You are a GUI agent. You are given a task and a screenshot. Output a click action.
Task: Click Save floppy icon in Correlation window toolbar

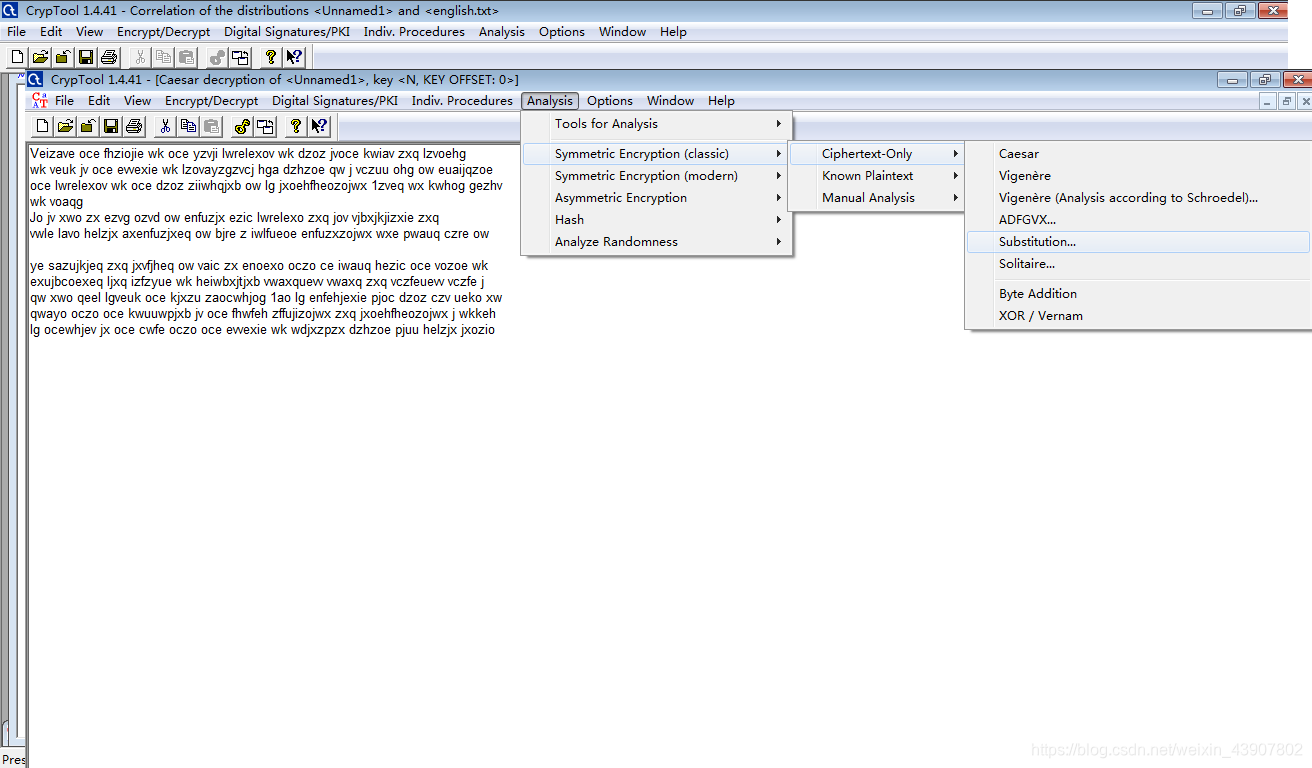point(86,57)
